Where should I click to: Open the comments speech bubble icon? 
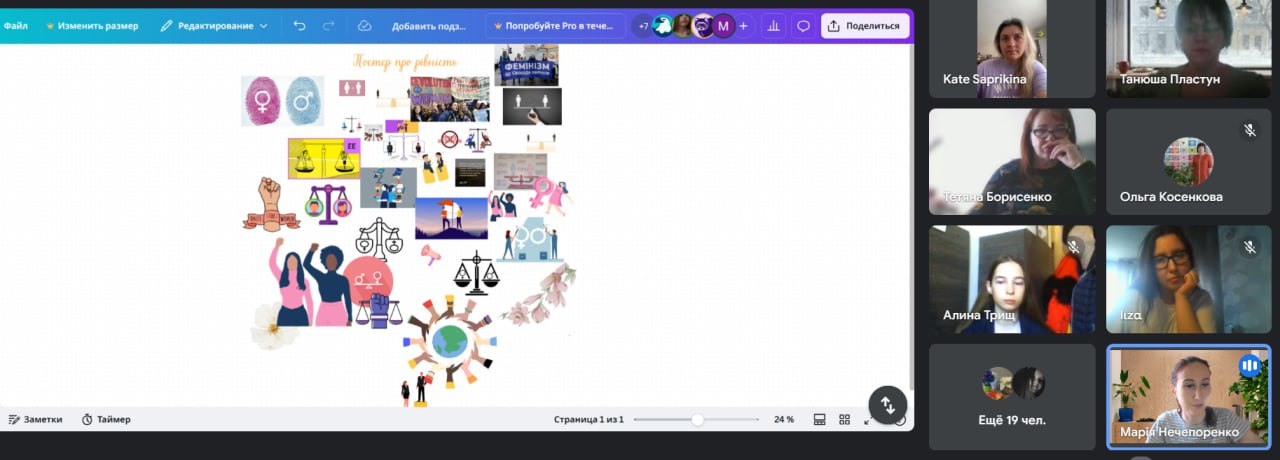pyautogui.click(x=802, y=26)
